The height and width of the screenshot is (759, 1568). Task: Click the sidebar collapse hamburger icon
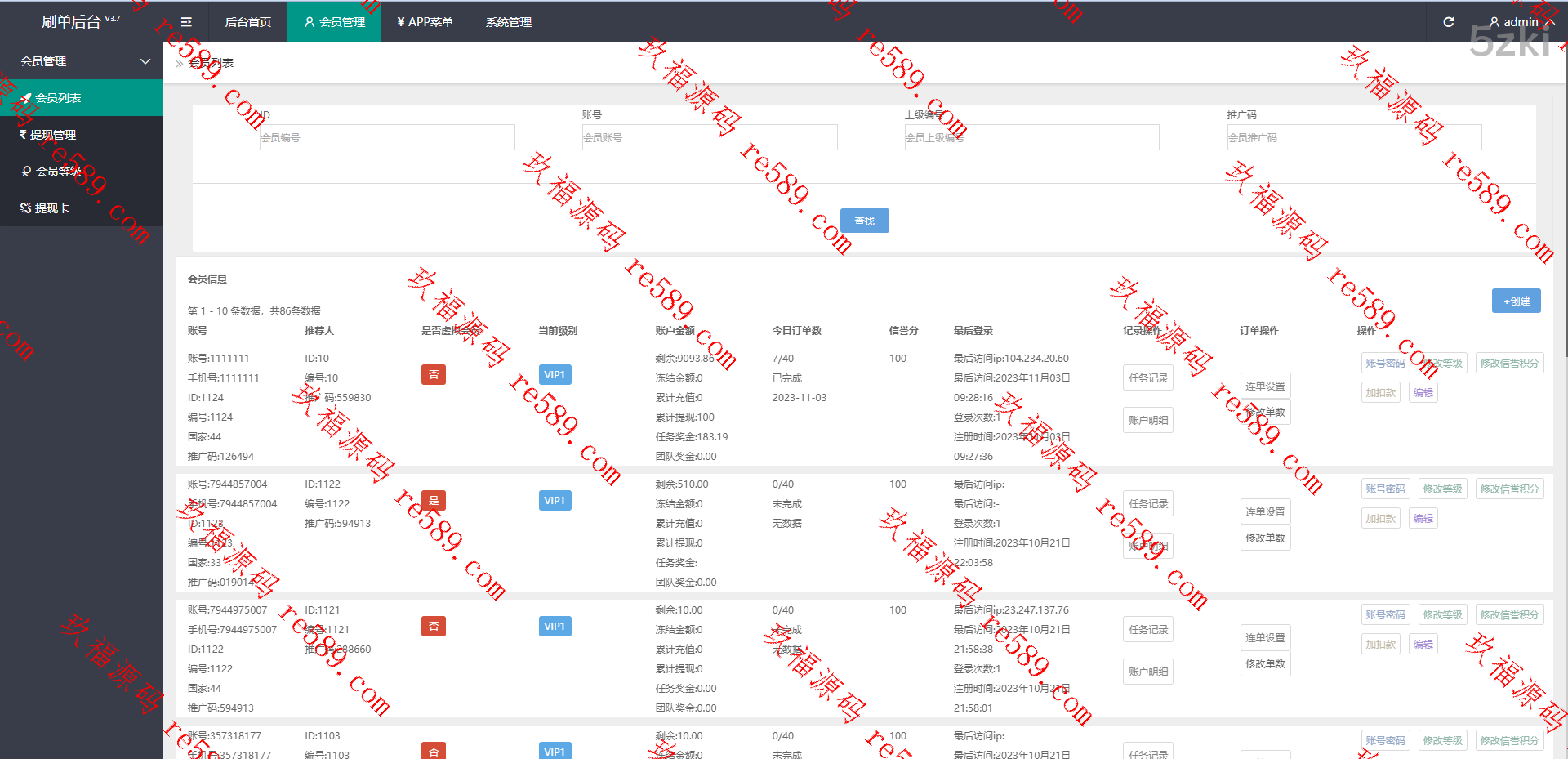(x=186, y=22)
